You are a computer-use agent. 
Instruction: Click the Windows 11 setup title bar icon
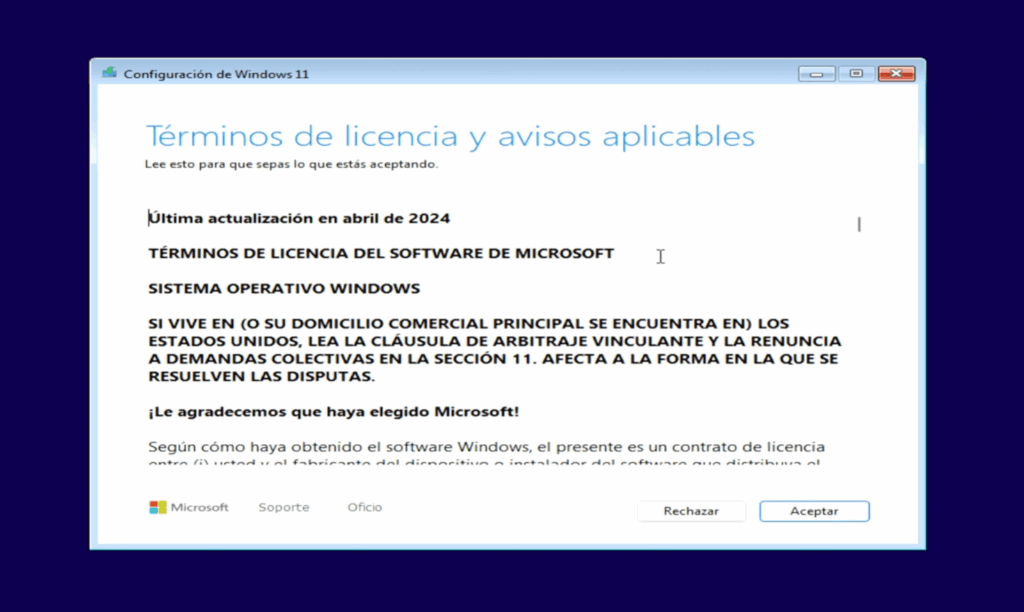point(109,73)
